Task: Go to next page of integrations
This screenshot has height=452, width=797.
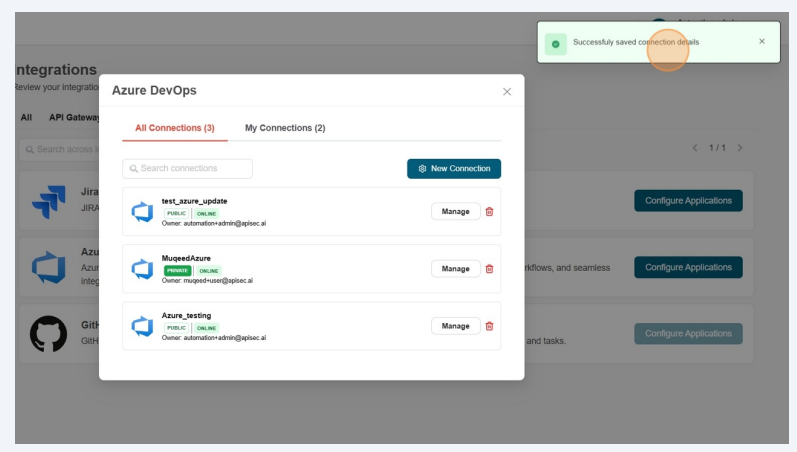Action: 740,148
